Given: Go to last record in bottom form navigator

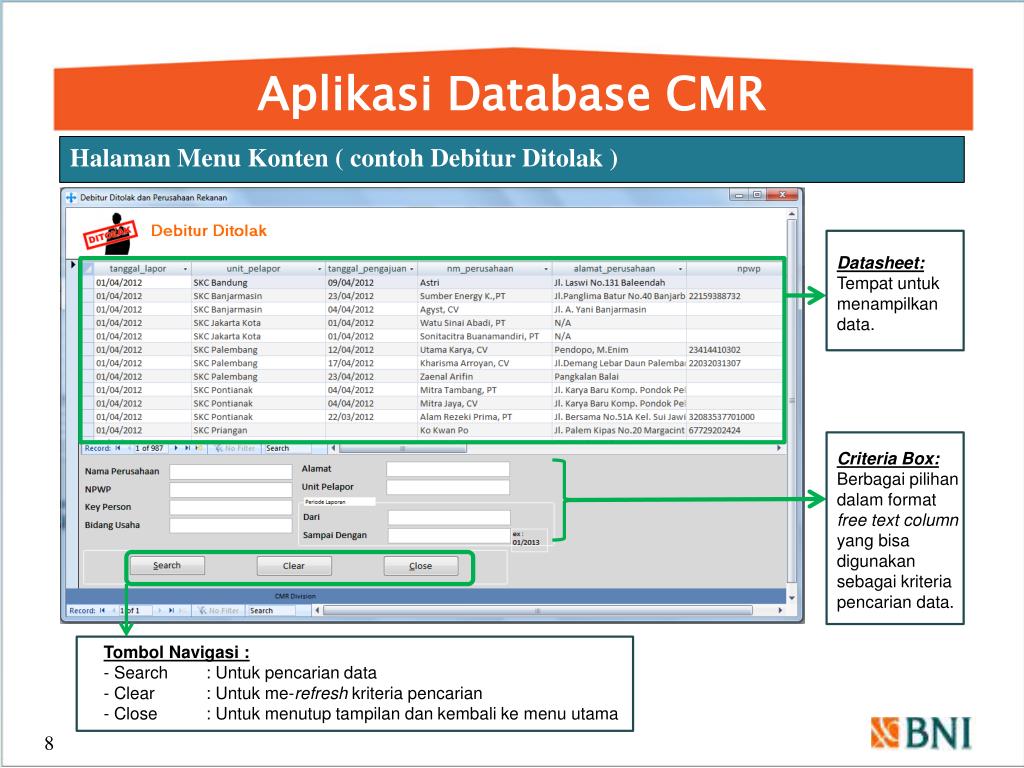Looking at the screenshot, I should [172, 611].
